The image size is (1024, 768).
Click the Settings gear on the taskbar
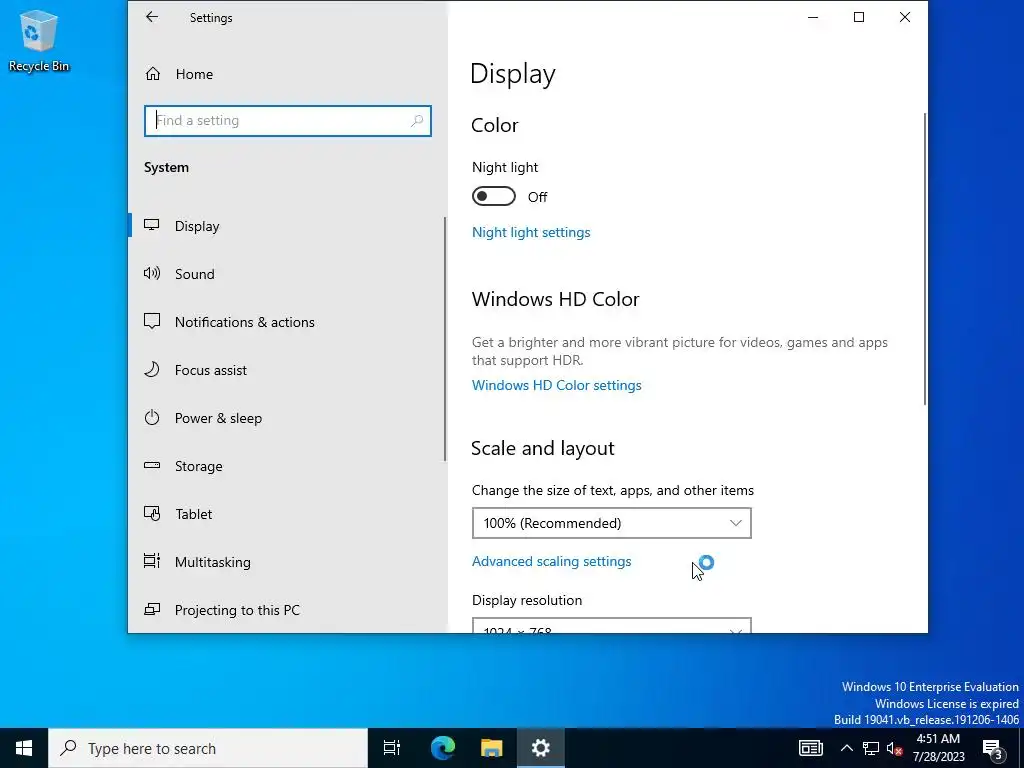tap(541, 748)
